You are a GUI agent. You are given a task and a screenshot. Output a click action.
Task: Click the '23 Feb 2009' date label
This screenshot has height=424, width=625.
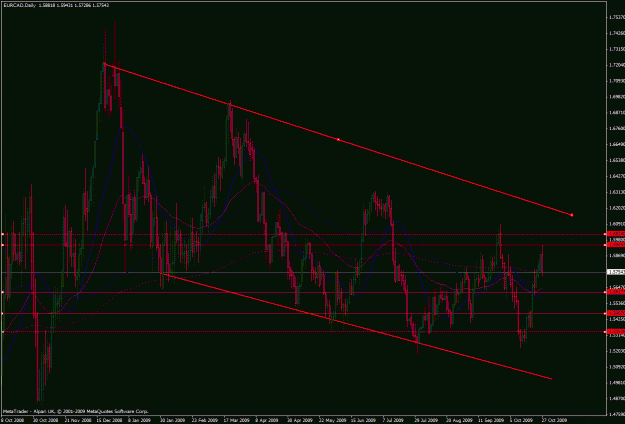click(204, 420)
